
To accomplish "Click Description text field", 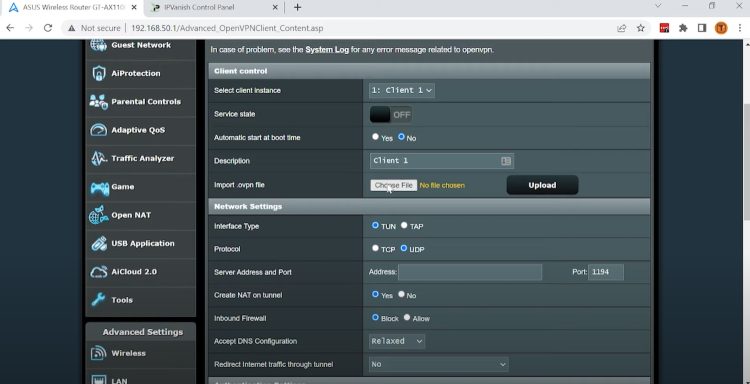I will [441, 161].
